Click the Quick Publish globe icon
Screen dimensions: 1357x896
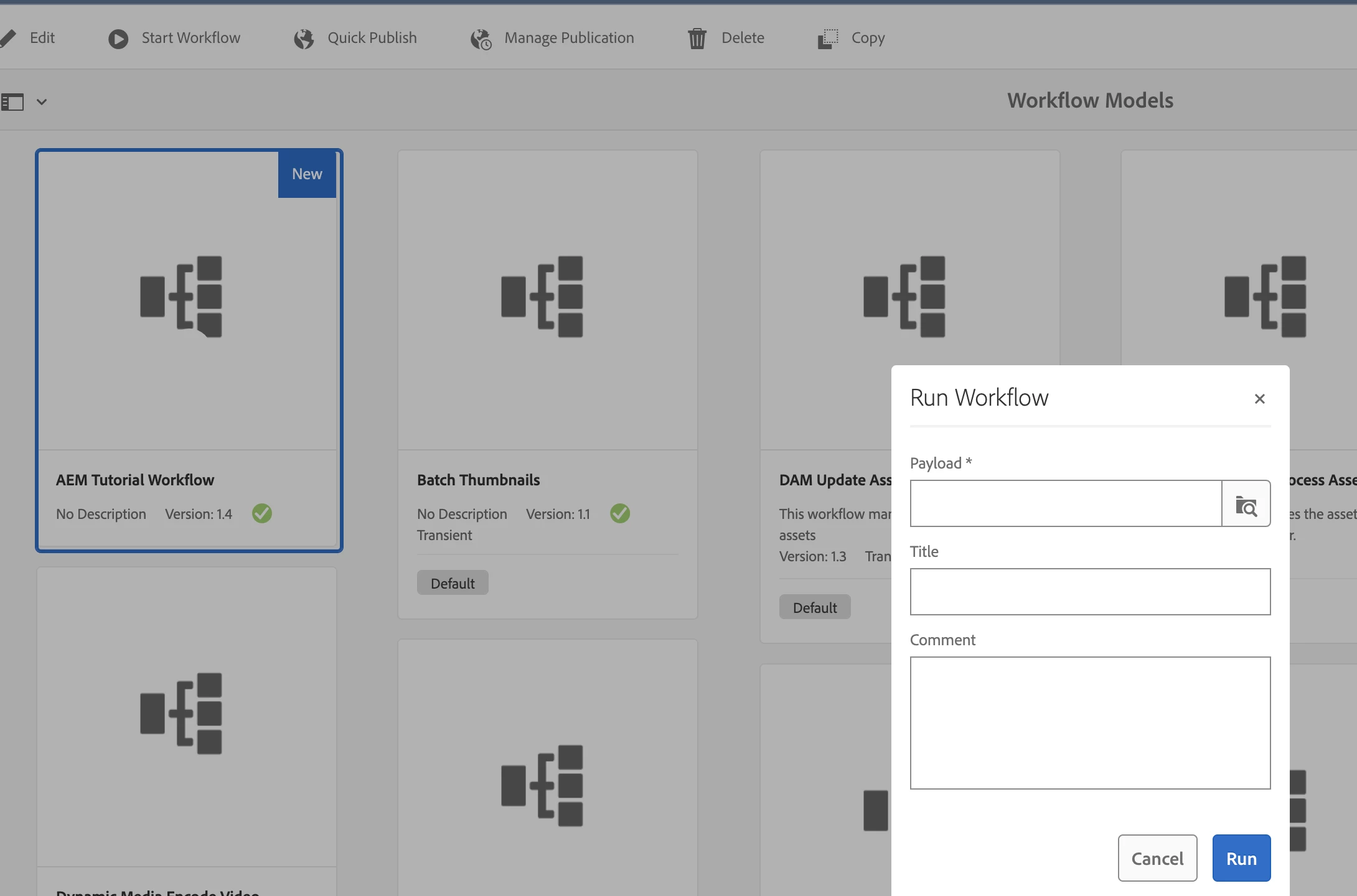[x=304, y=39]
